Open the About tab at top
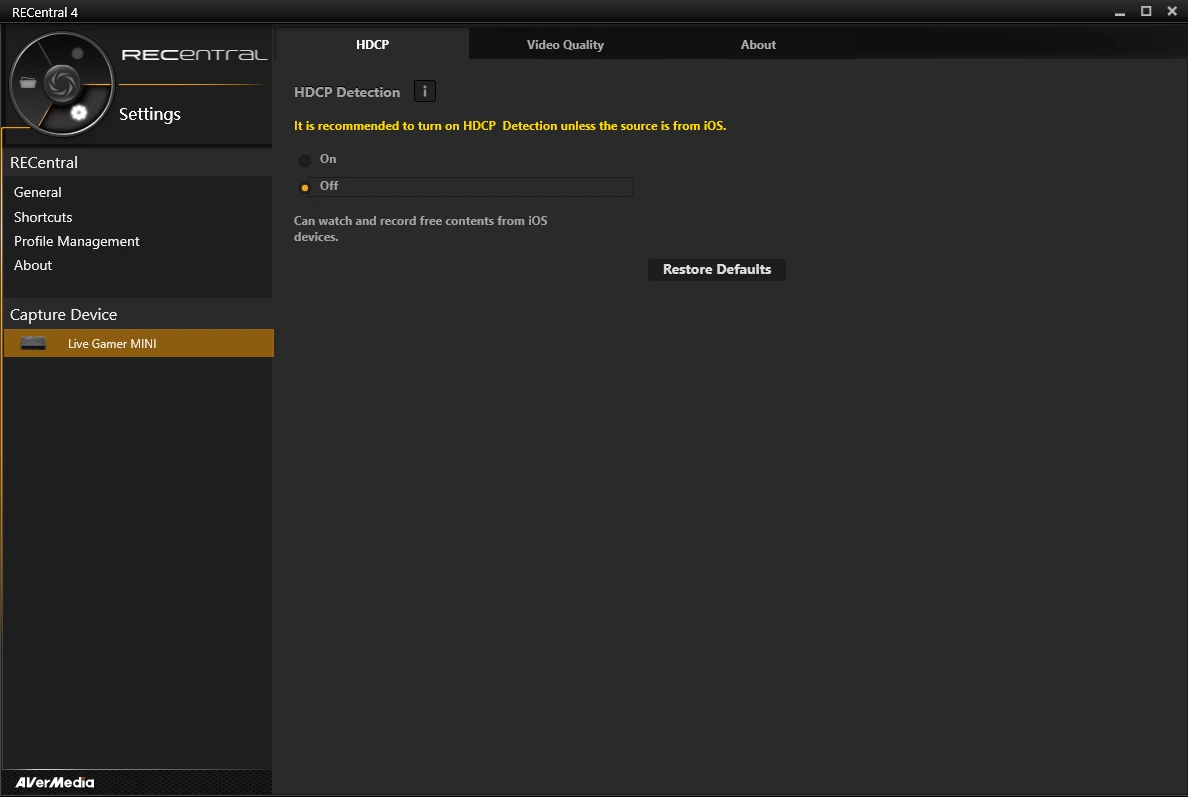 (x=758, y=45)
